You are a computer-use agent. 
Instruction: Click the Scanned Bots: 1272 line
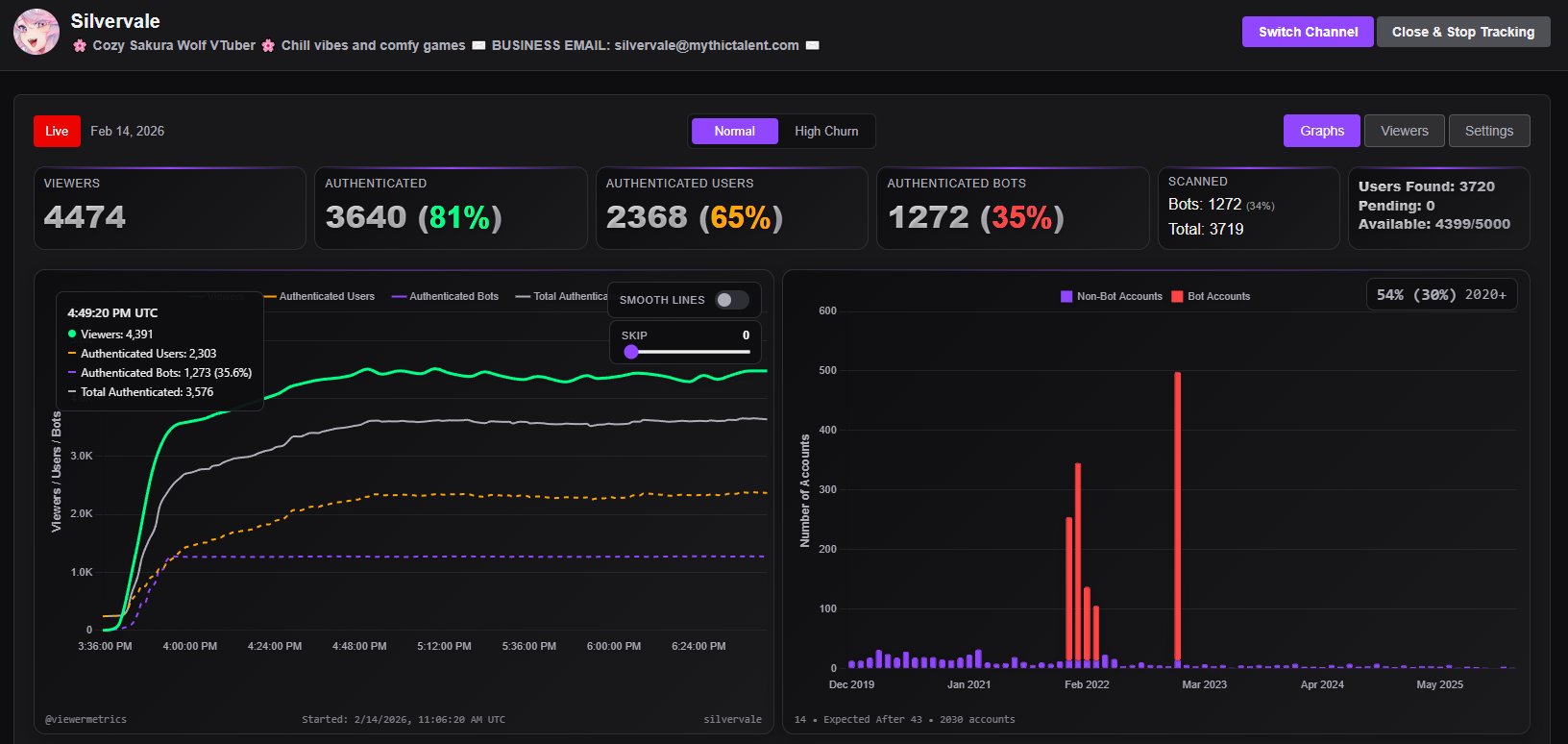[1221, 204]
